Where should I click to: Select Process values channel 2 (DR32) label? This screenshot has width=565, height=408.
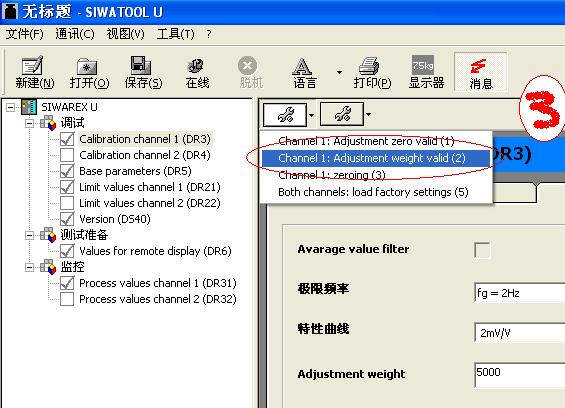coord(158,299)
